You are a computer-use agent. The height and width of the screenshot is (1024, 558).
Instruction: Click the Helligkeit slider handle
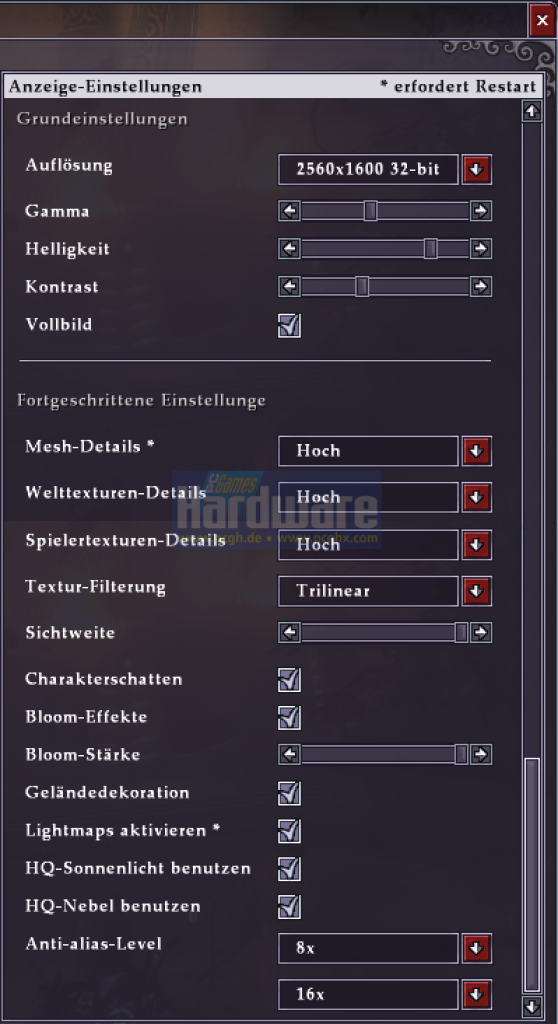(x=431, y=249)
